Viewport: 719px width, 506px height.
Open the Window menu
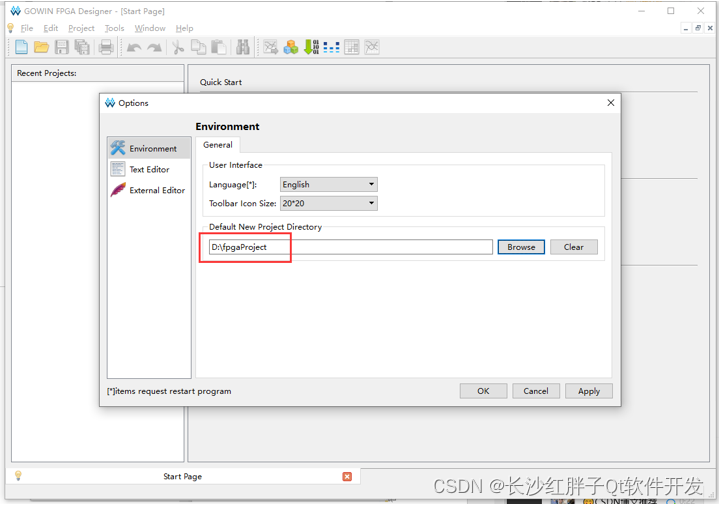(x=150, y=28)
